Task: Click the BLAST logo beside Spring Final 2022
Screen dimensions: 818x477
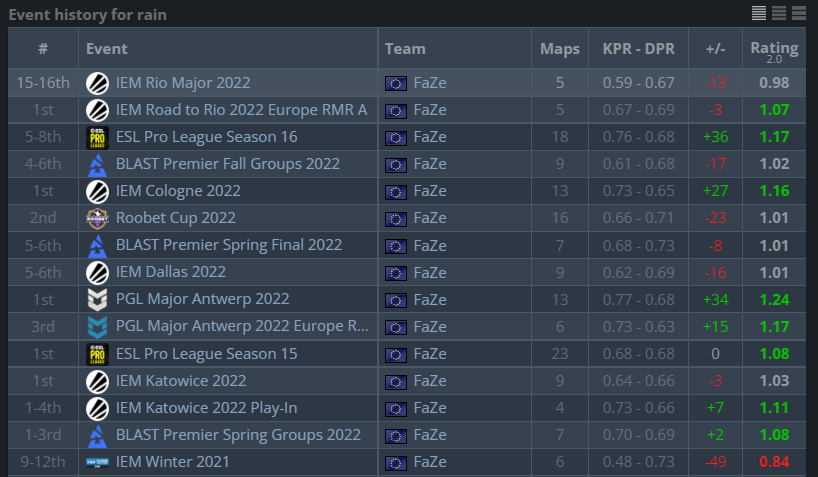Action: pyautogui.click(x=97, y=246)
